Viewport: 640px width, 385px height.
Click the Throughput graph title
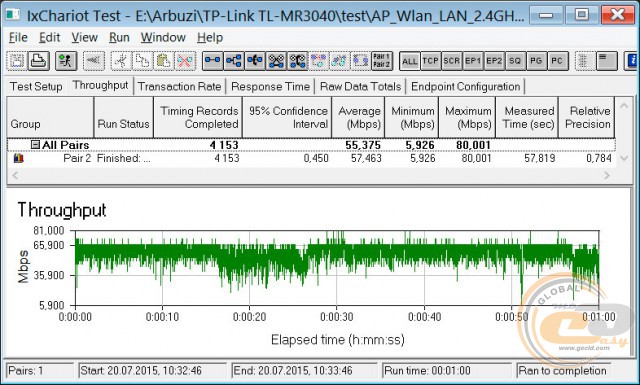click(62, 210)
